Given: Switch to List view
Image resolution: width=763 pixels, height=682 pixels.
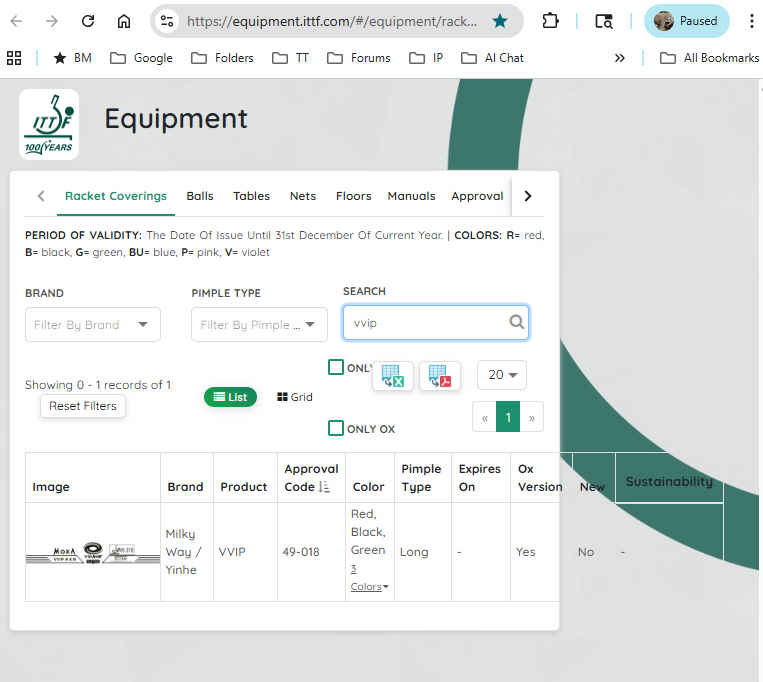Looking at the screenshot, I should tap(230, 397).
